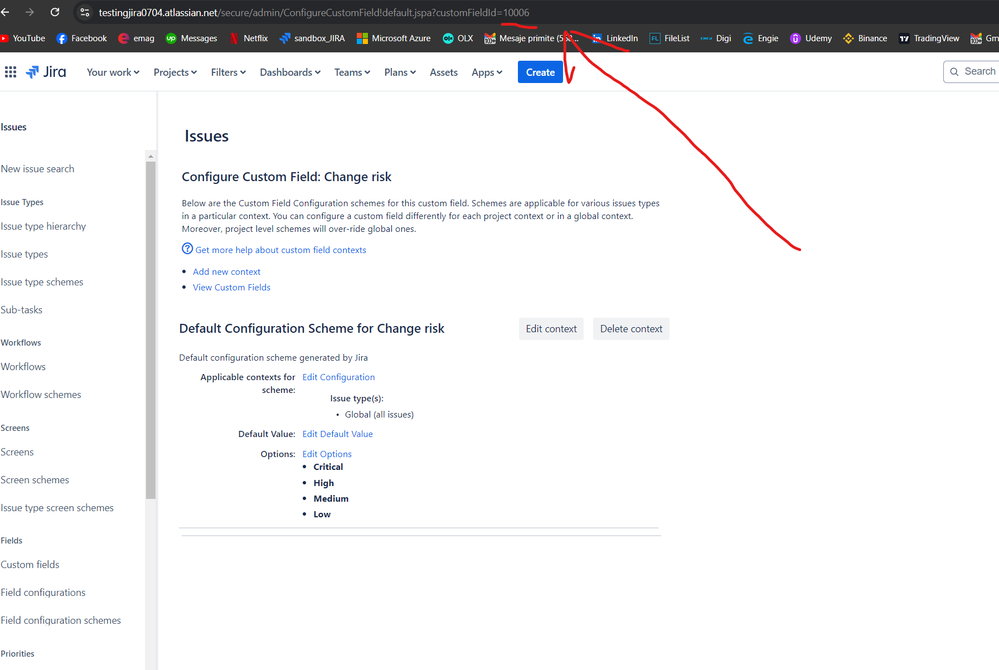The height and width of the screenshot is (670, 999).
Task: Click the Global (all issues) text
Action: tap(379, 415)
